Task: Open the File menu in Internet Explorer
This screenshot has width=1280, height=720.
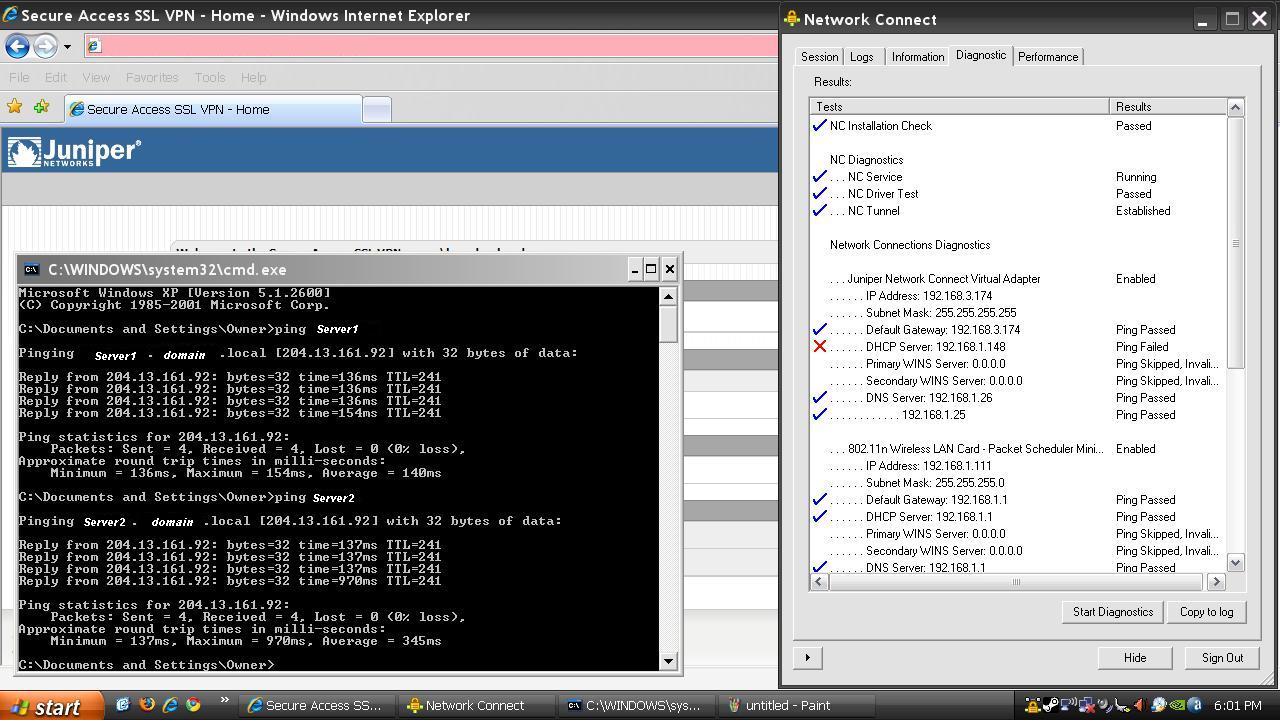Action: (x=19, y=77)
